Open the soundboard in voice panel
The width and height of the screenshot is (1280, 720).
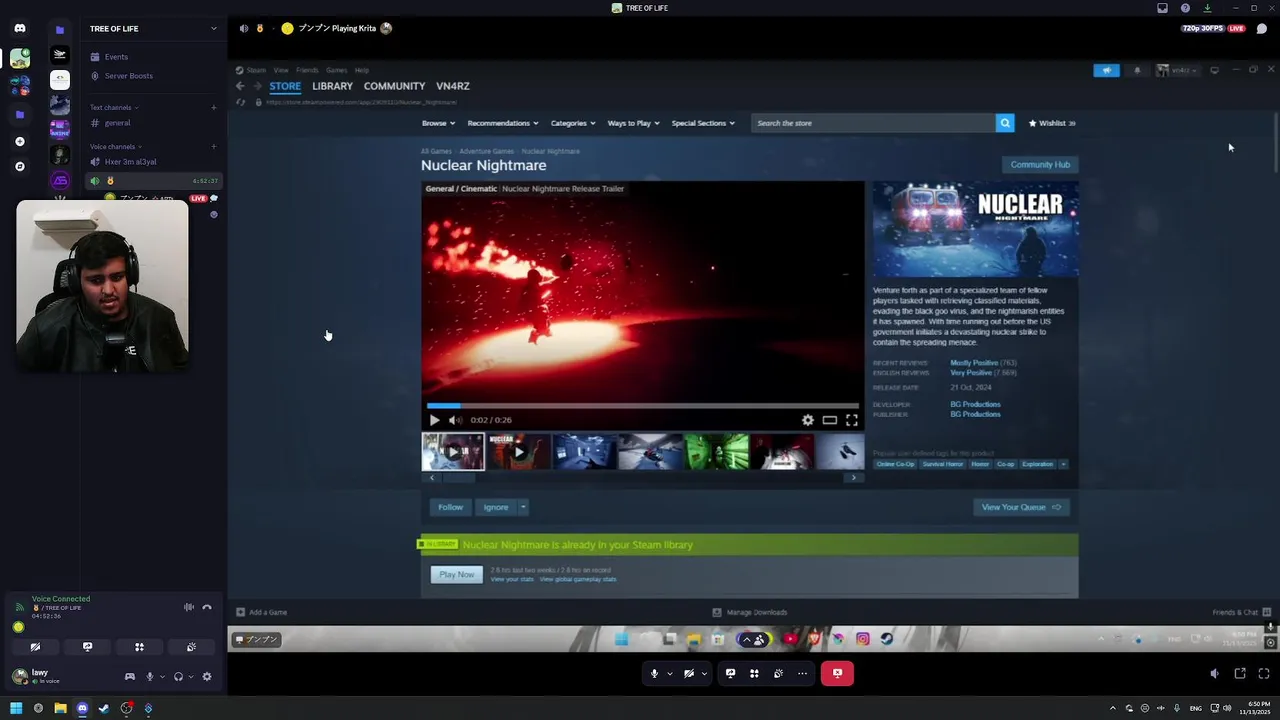pos(191,647)
